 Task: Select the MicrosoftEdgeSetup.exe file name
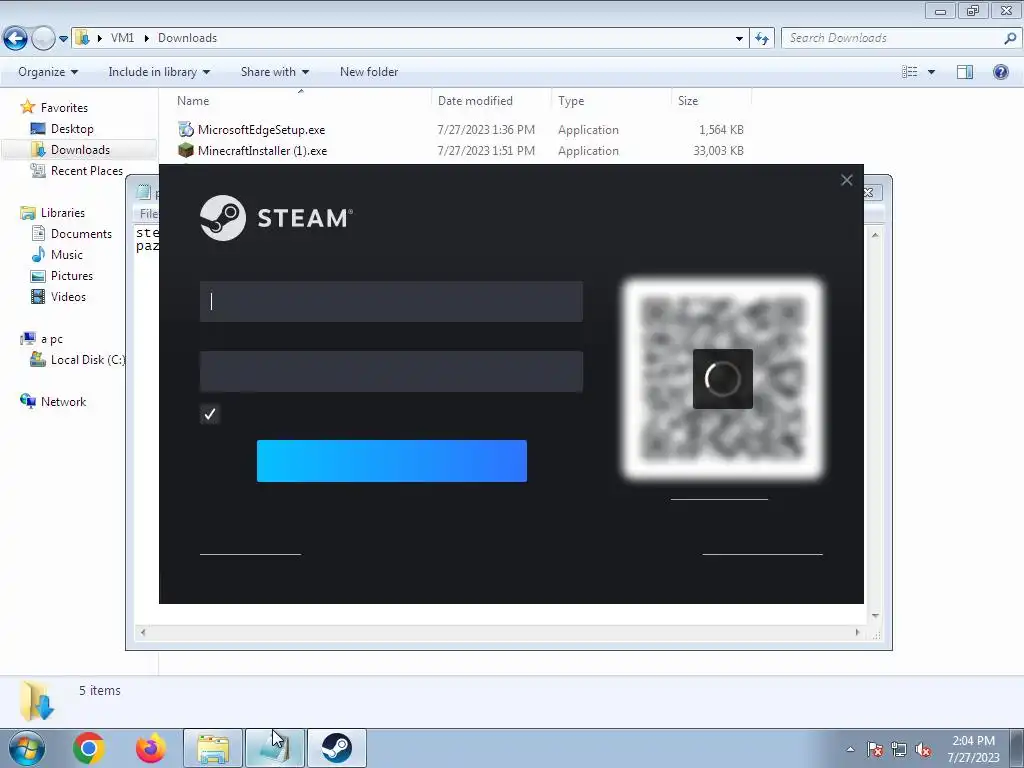(x=261, y=130)
